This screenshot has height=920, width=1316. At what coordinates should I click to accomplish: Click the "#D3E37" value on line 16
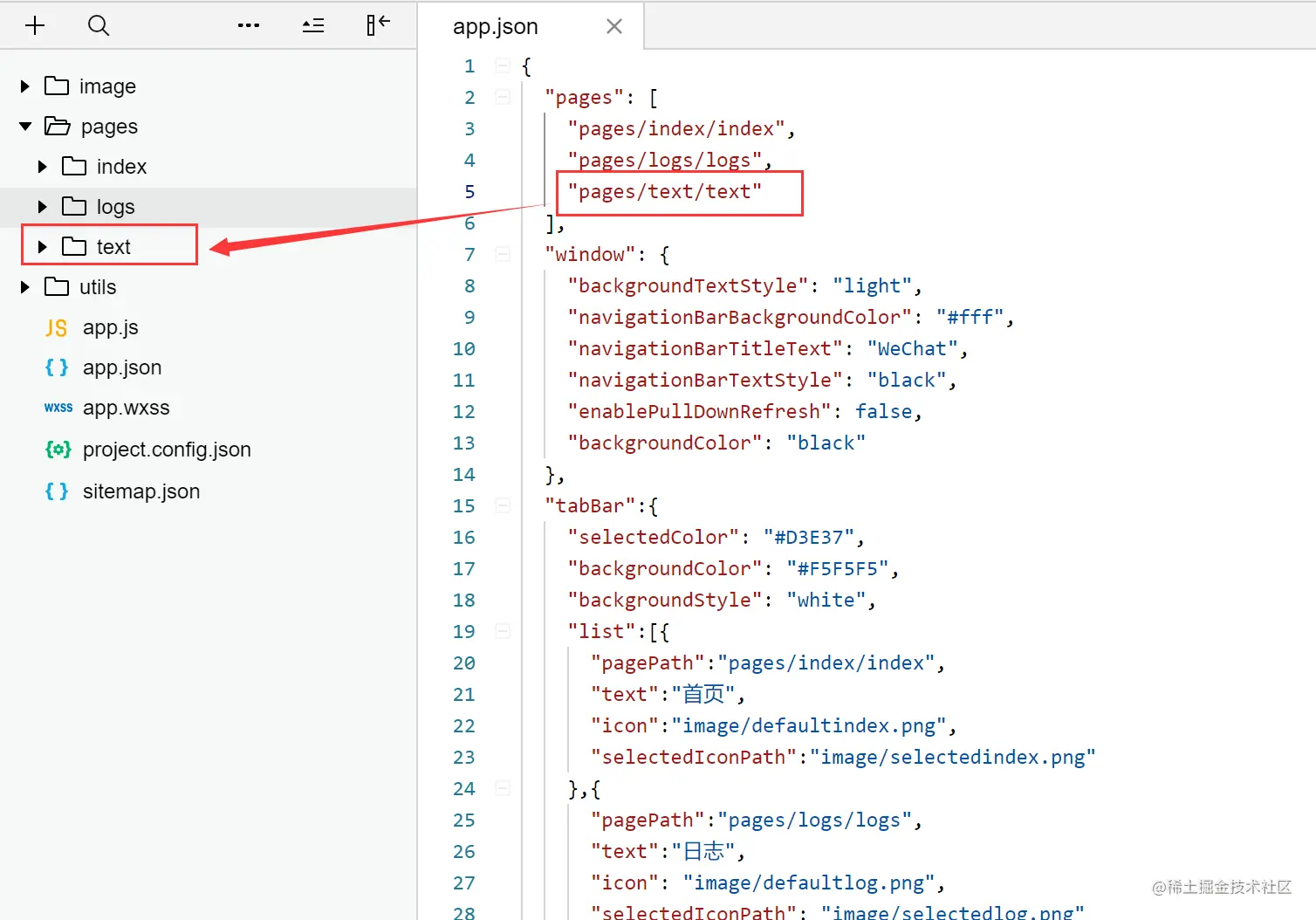(809, 537)
